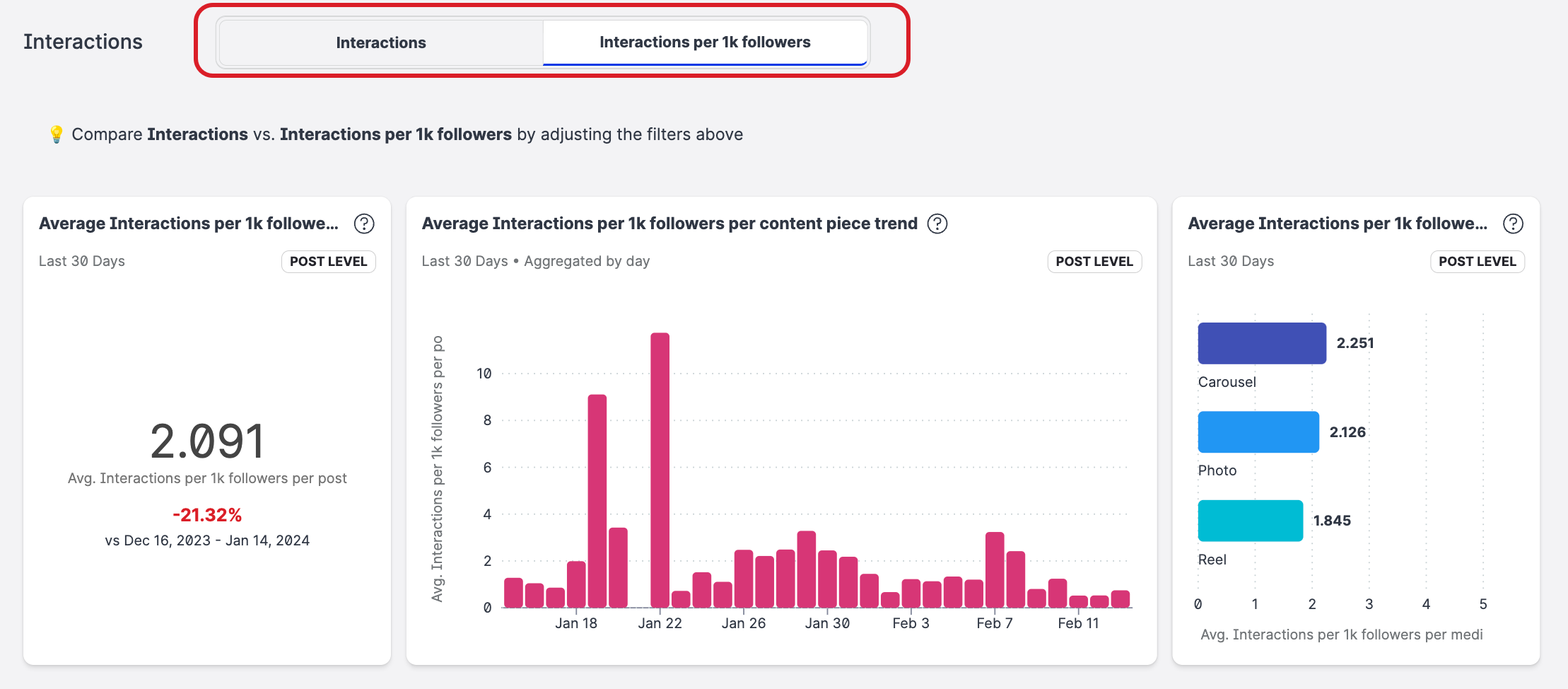Click POST LEVEL badge on the trend chart
This screenshot has height=689, width=1568.
click(x=1094, y=262)
